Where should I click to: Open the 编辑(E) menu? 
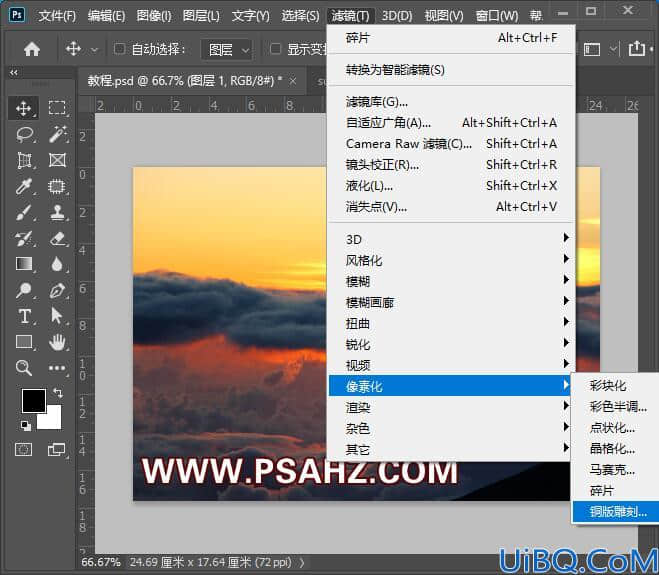click(106, 16)
